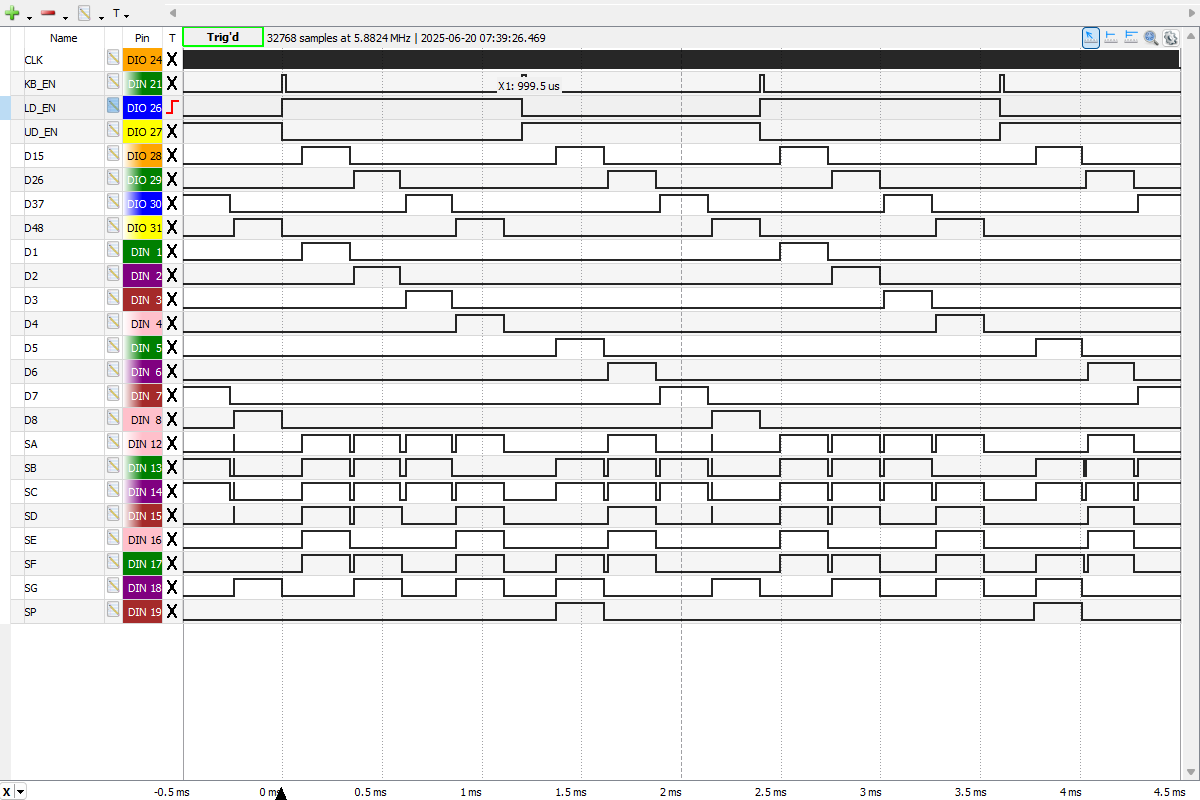Screen dimensions: 1200x800
Task: Select the pointer cursor mode icon
Action: click(1091, 37)
